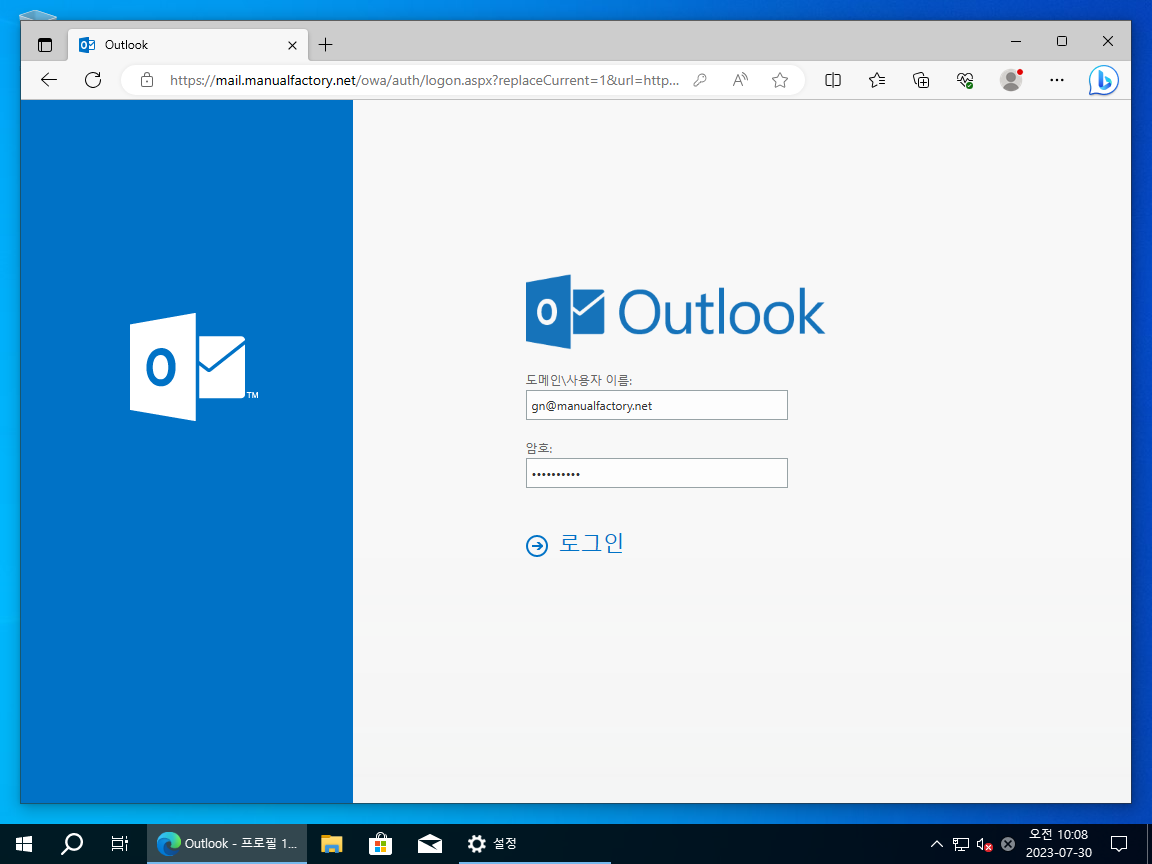The height and width of the screenshot is (864, 1152).
Task: Open the Edge profile avatar
Action: coord(1012,80)
